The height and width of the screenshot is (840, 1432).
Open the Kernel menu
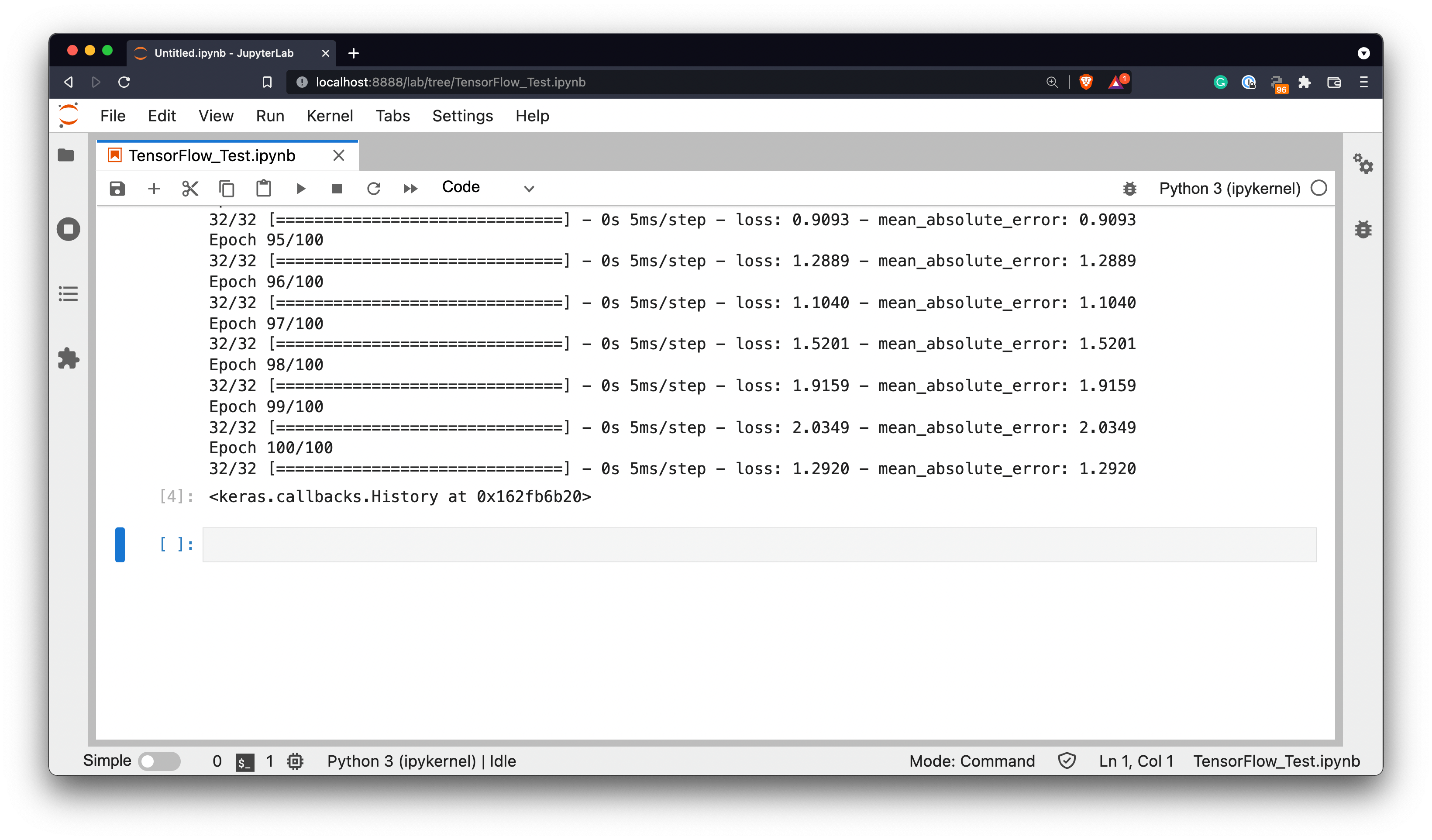pyautogui.click(x=330, y=115)
